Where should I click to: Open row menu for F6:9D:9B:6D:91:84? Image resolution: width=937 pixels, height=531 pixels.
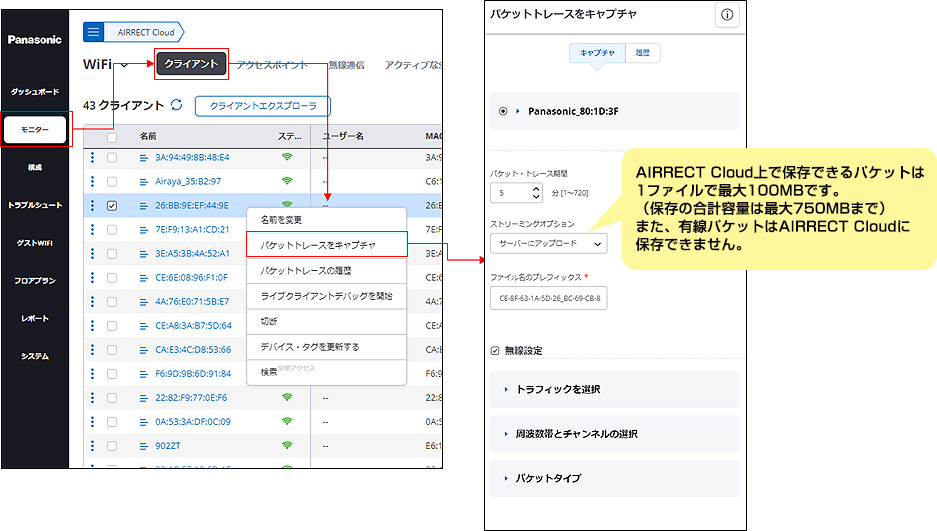coord(92,373)
